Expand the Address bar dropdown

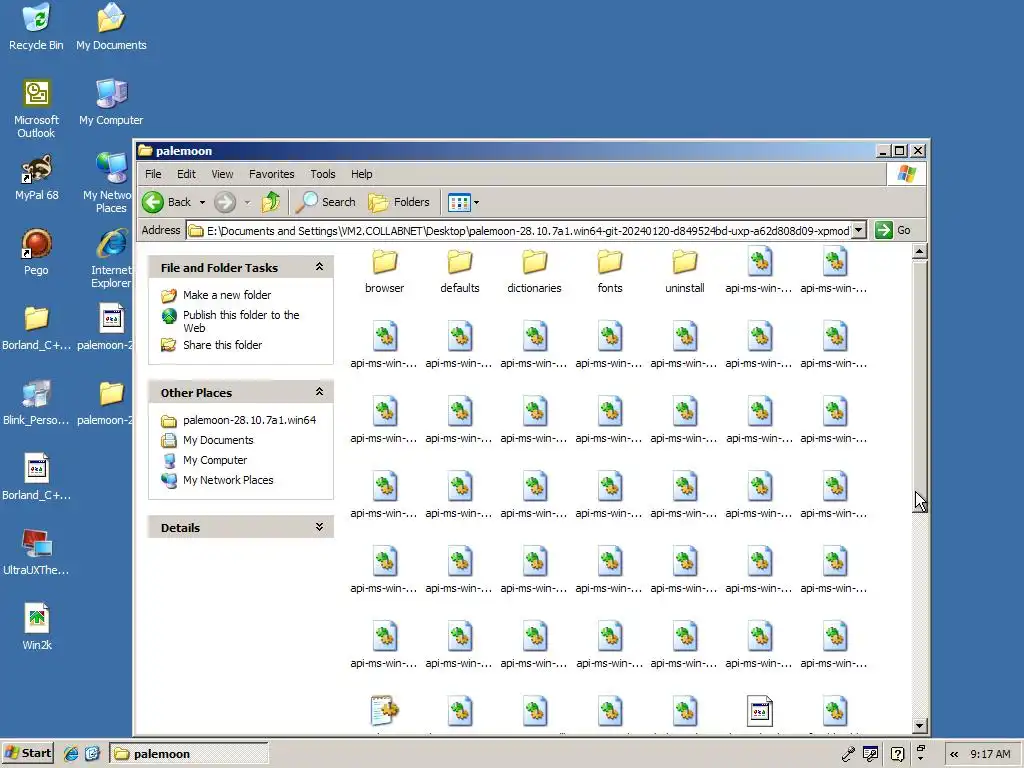click(859, 230)
